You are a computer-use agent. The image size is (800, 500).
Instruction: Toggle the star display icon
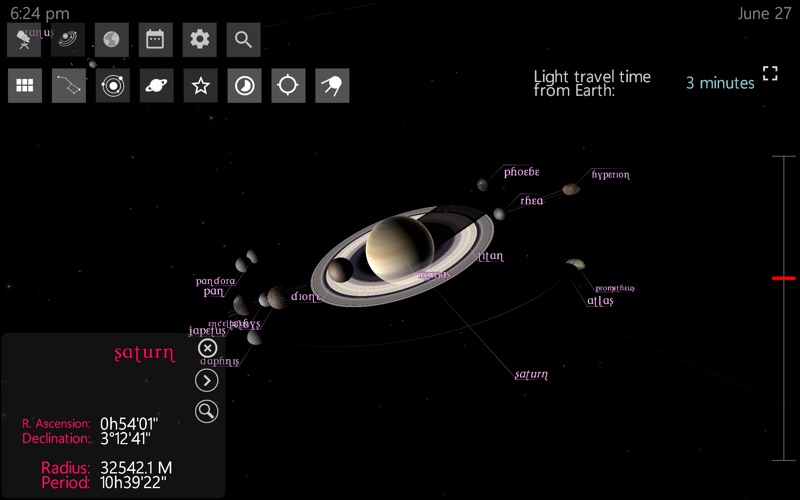point(201,86)
